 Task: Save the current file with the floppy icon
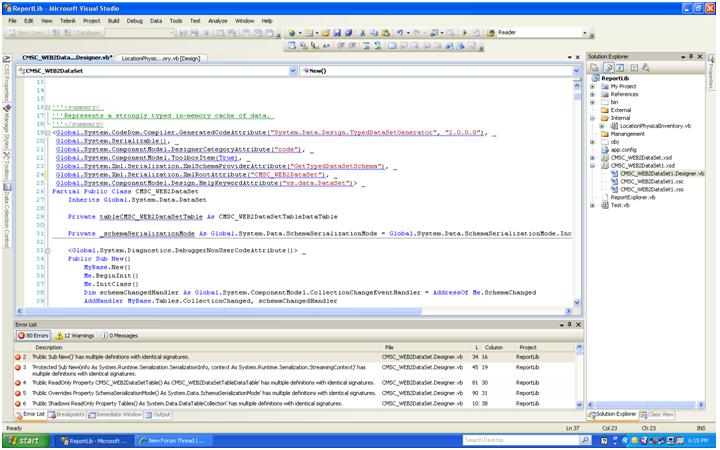[x=337, y=33]
